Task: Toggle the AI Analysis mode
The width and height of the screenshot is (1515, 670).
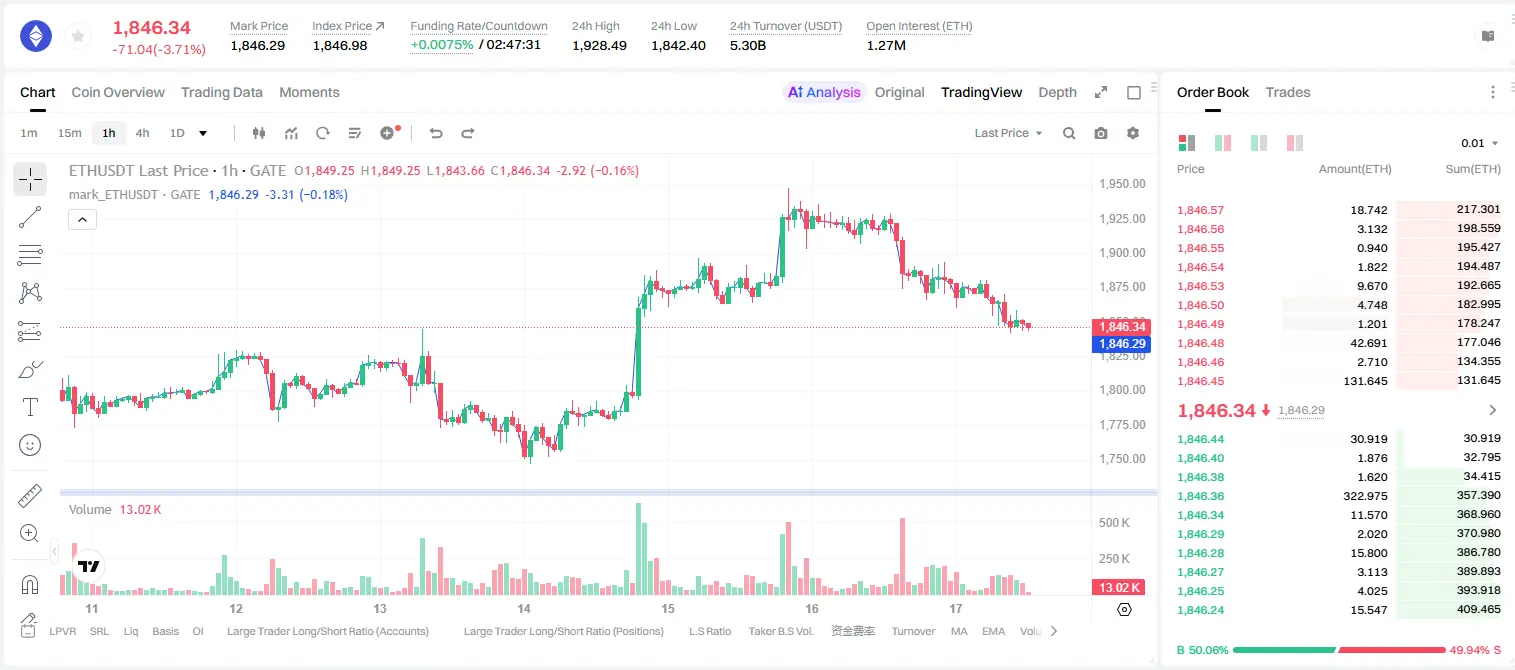Action: click(823, 92)
